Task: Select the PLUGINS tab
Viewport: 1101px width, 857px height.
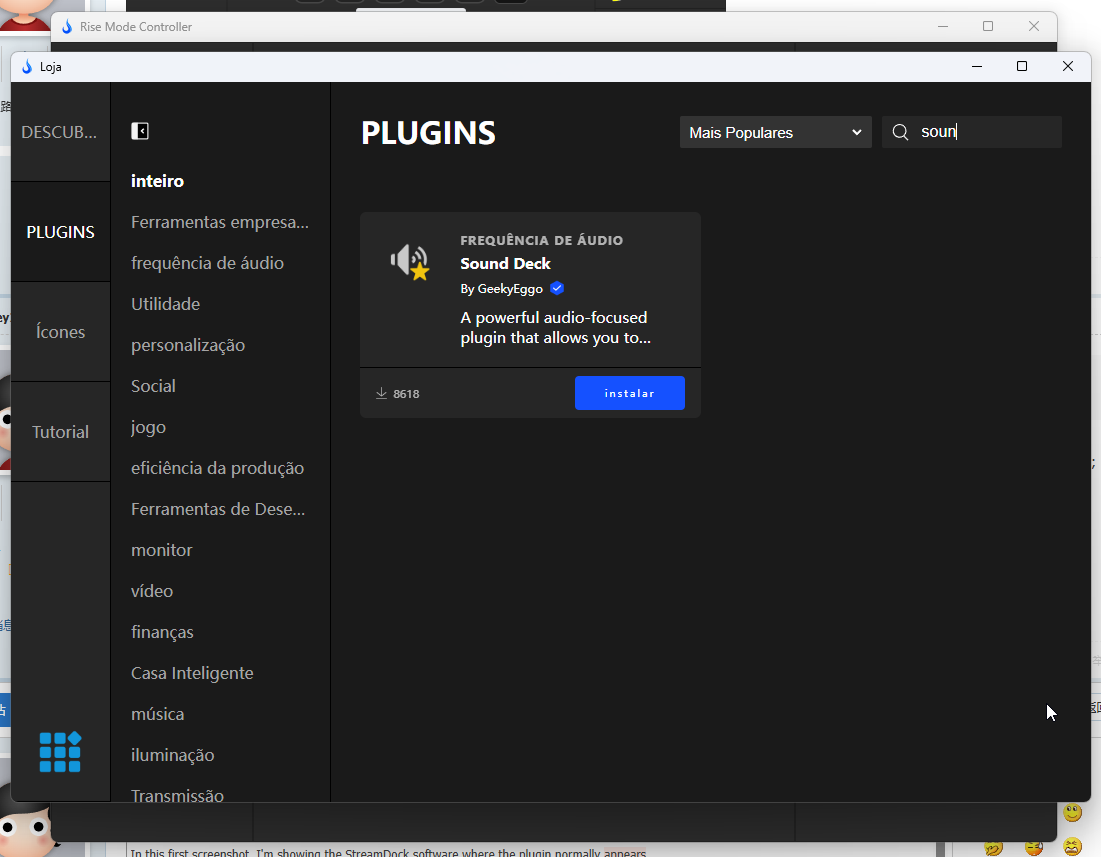Action: [60, 232]
